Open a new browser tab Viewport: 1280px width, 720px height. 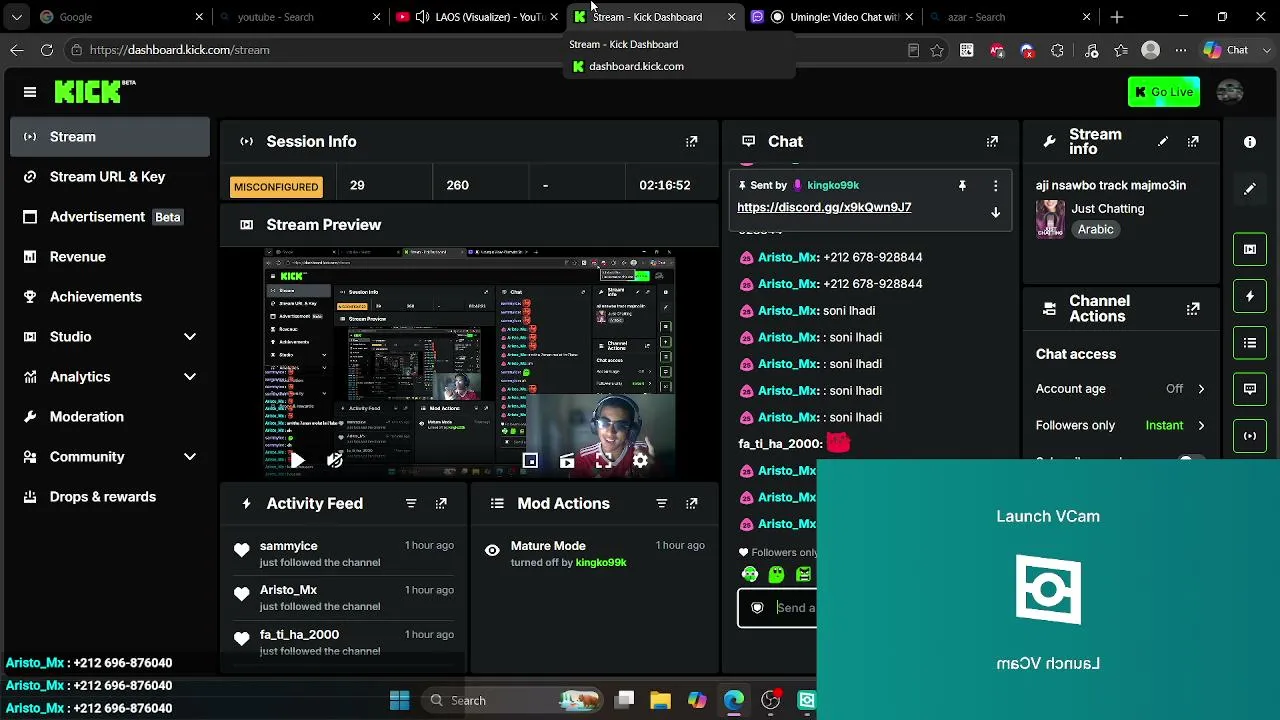point(1117,17)
